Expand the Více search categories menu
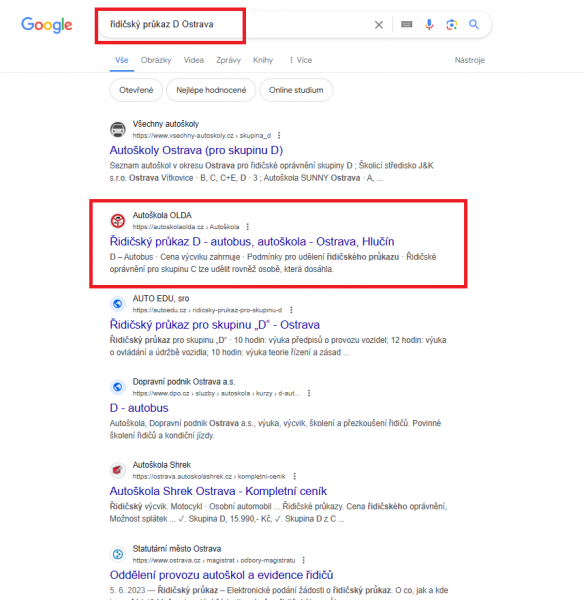 coord(301,60)
